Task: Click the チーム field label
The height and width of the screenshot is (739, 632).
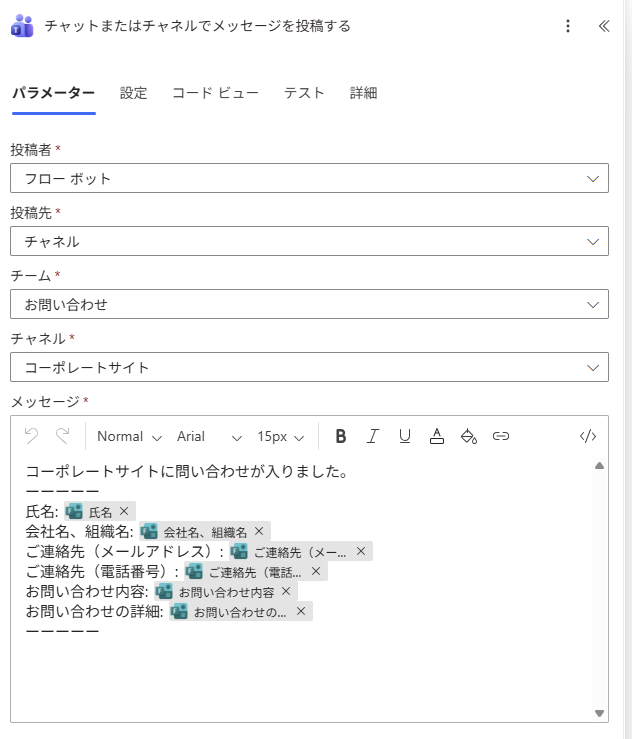Action: pos(31,275)
